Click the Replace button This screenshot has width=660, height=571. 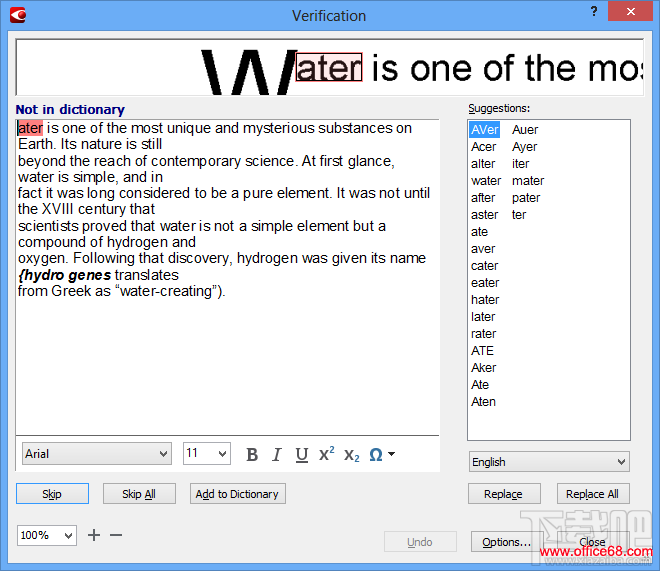pos(503,494)
